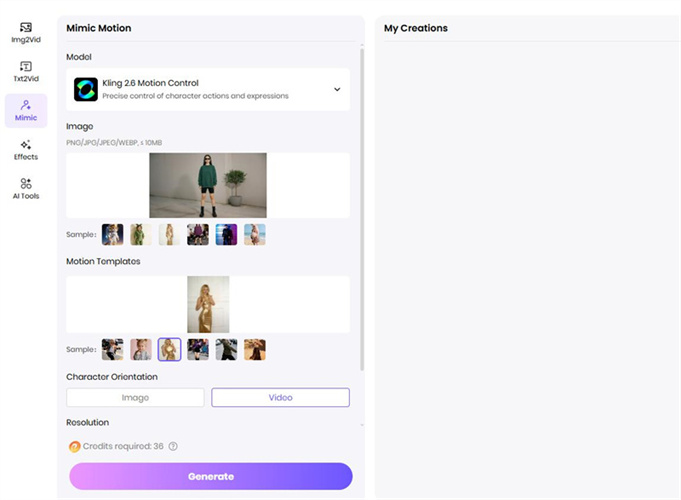Open the Txt2Vid sidebar section
The width and height of the screenshot is (681, 500).
point(26,72)
